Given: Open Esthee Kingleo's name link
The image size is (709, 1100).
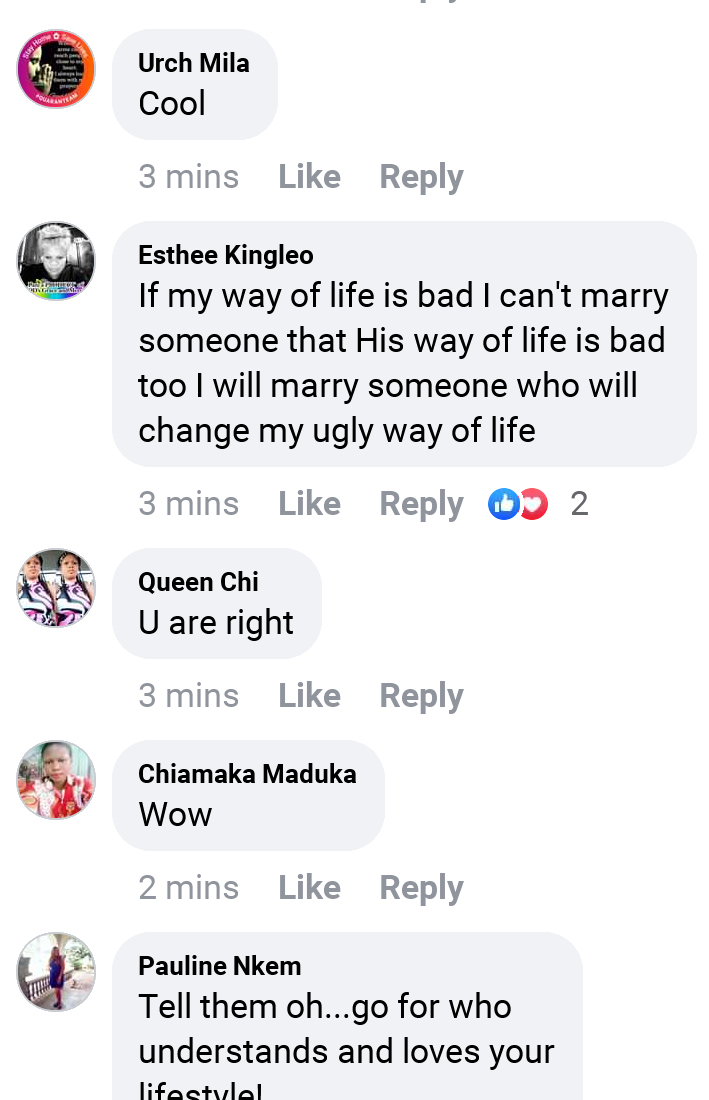Looking at the screenshot, I should (x=226, y=255).
